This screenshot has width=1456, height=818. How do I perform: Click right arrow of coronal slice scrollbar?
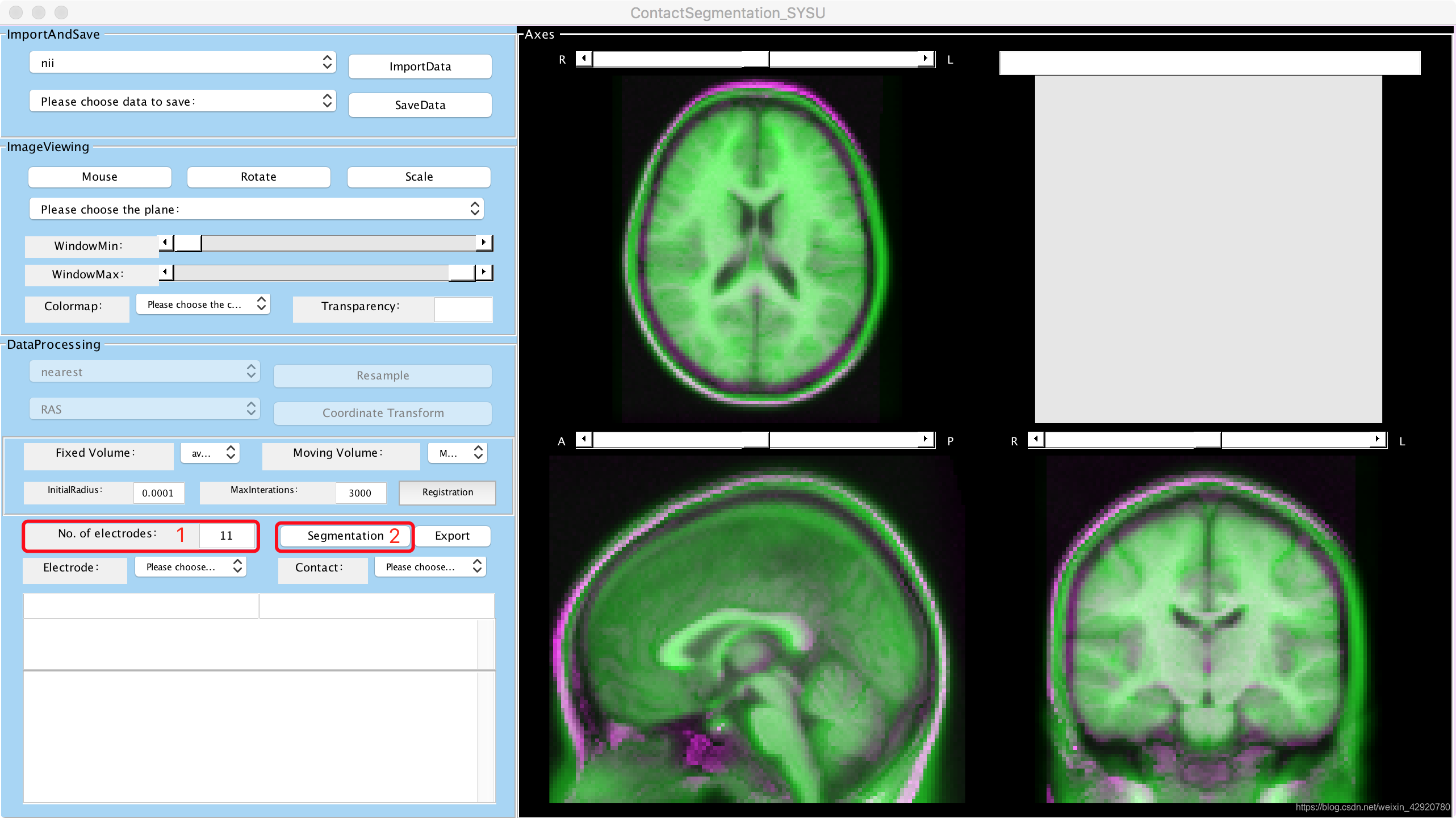click(1378, 439)
